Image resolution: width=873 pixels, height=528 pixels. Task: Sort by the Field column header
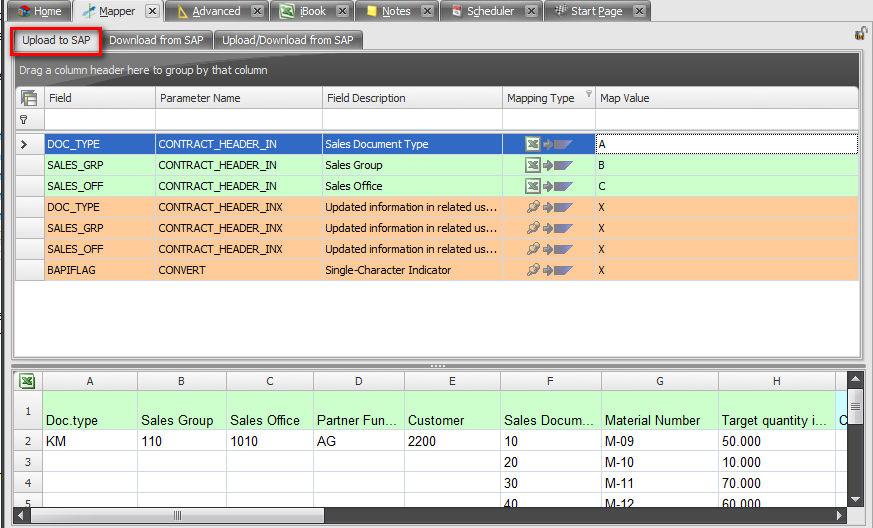(98, 98)
